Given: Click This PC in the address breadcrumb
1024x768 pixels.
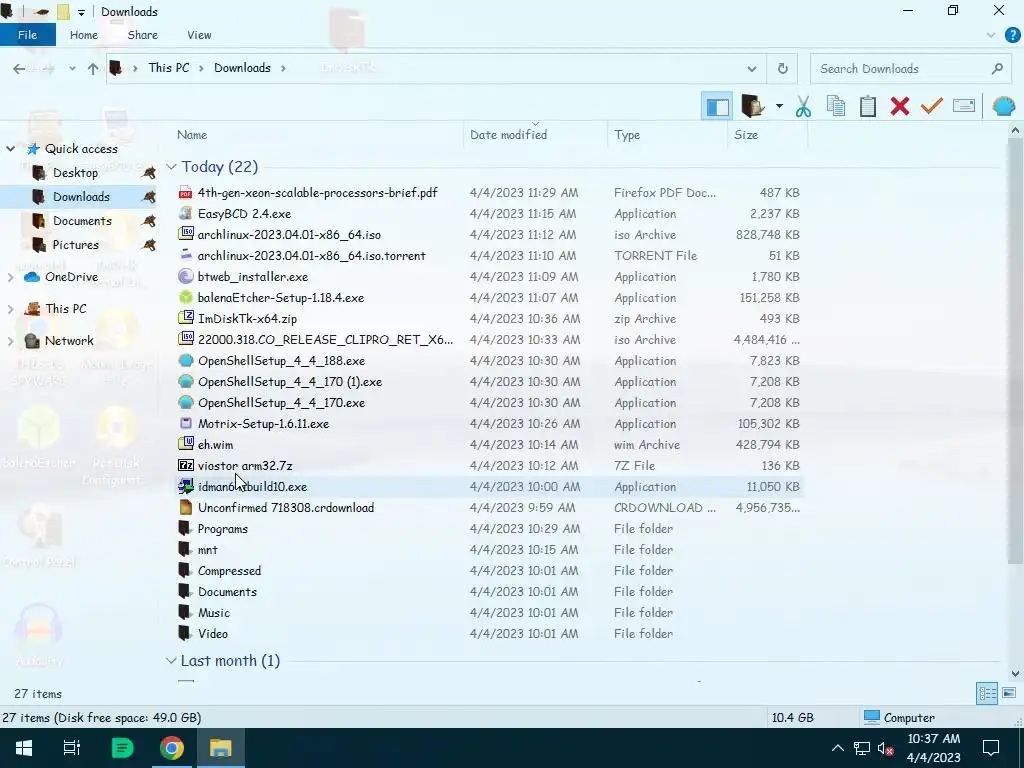Looking at the screenshot, I should pos(168,68).
